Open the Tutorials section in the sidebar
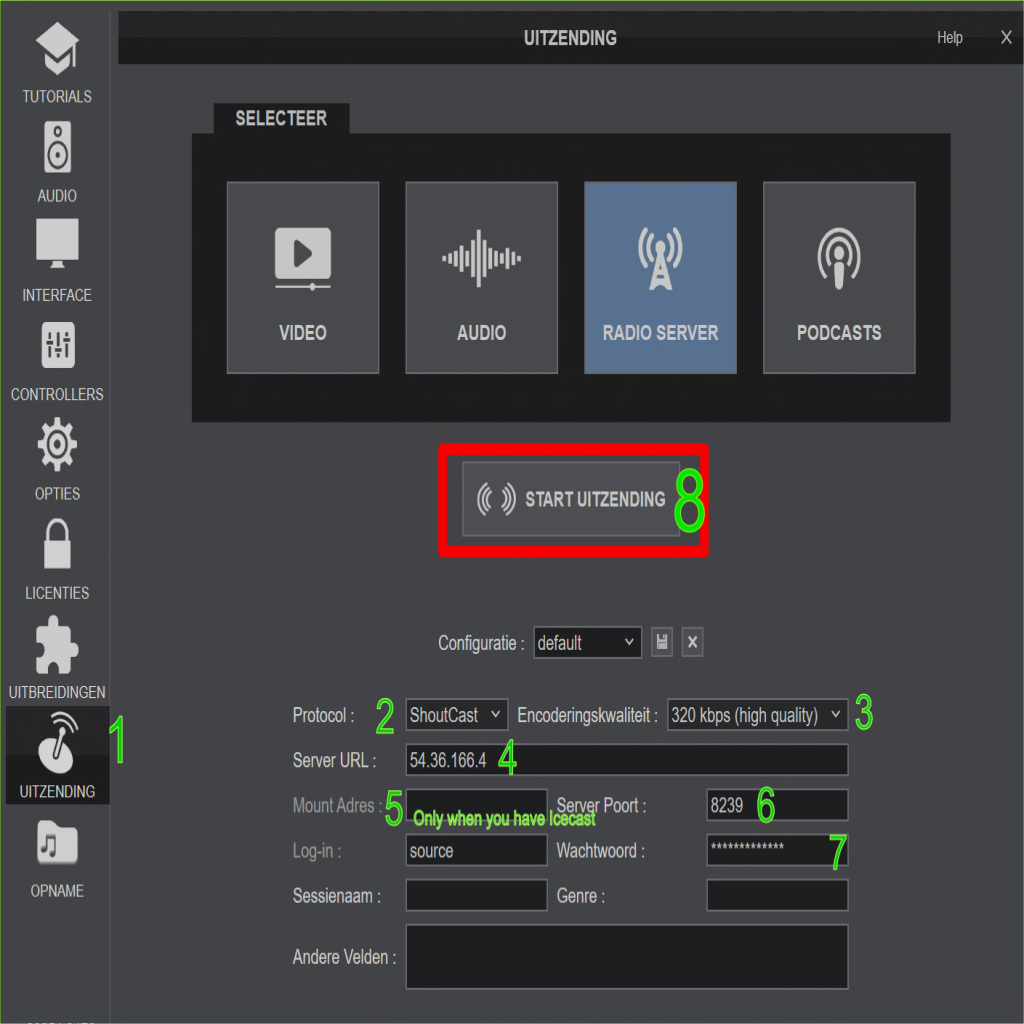 [x=57, y=60]
